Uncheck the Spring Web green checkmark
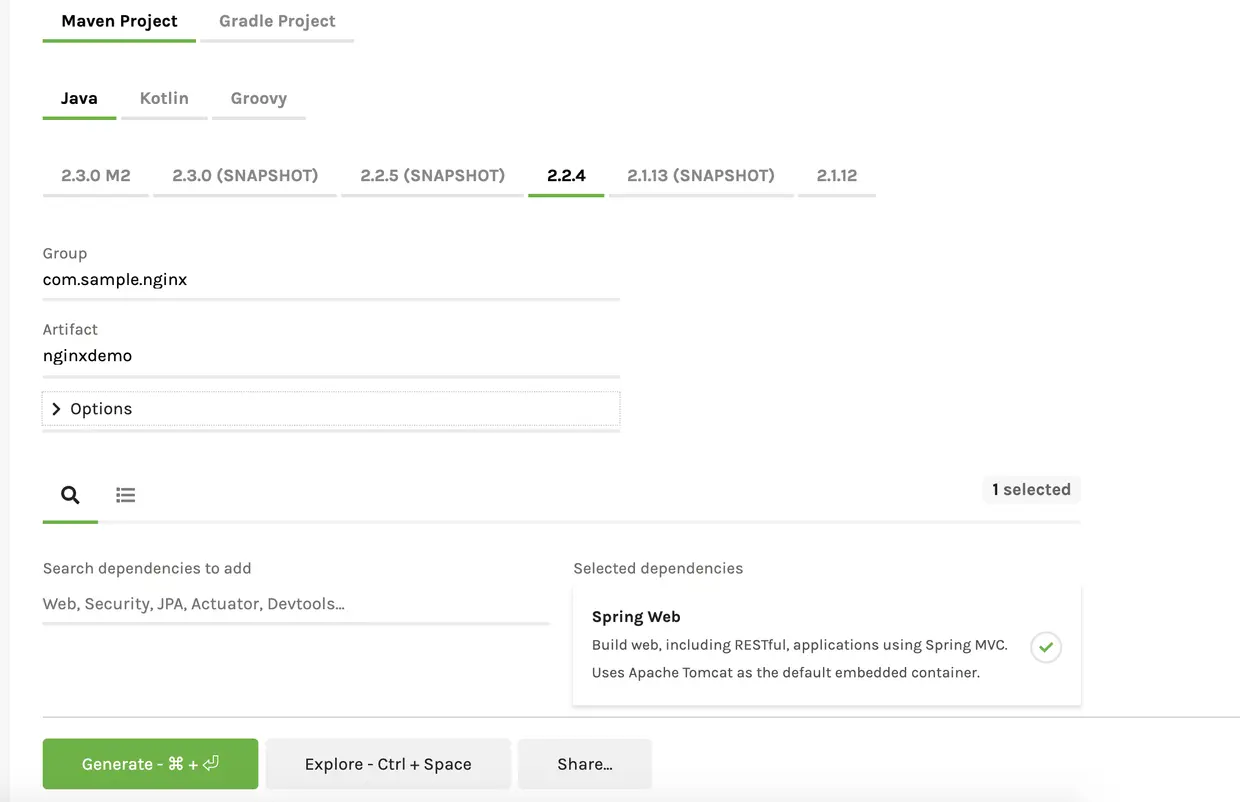The height and width of the screenshot is (802, 1240). [1046, 647]
